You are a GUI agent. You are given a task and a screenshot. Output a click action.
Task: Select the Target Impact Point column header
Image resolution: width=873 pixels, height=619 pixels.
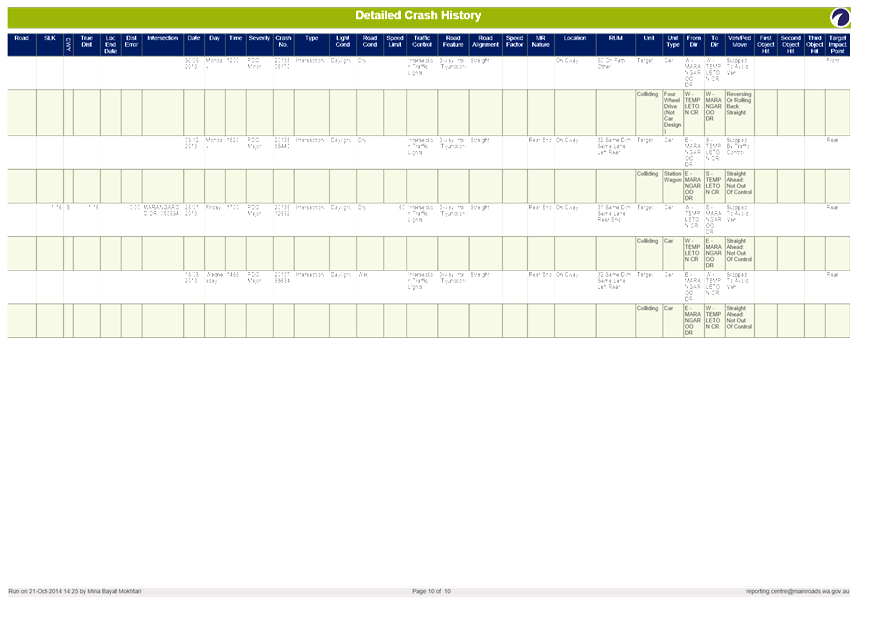click(x=838, y=45)
